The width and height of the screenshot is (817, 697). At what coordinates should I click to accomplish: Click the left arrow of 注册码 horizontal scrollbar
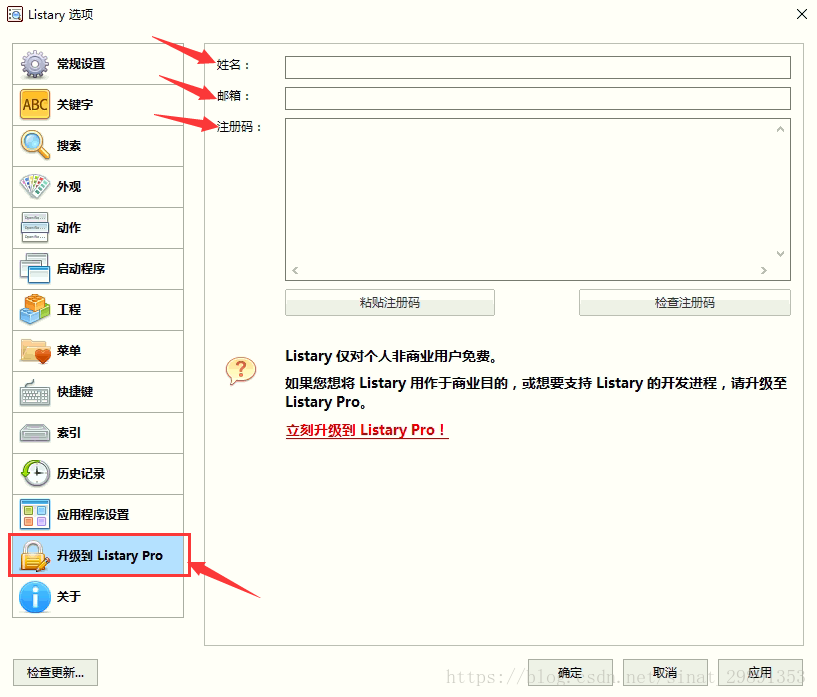pyautogui.click(x=295, y=270)
